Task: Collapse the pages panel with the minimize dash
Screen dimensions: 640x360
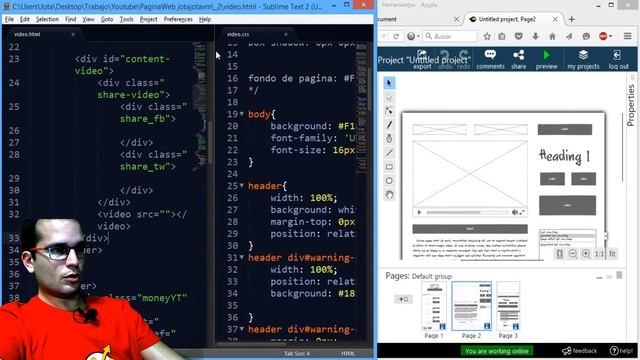Action: click(599, 277)
